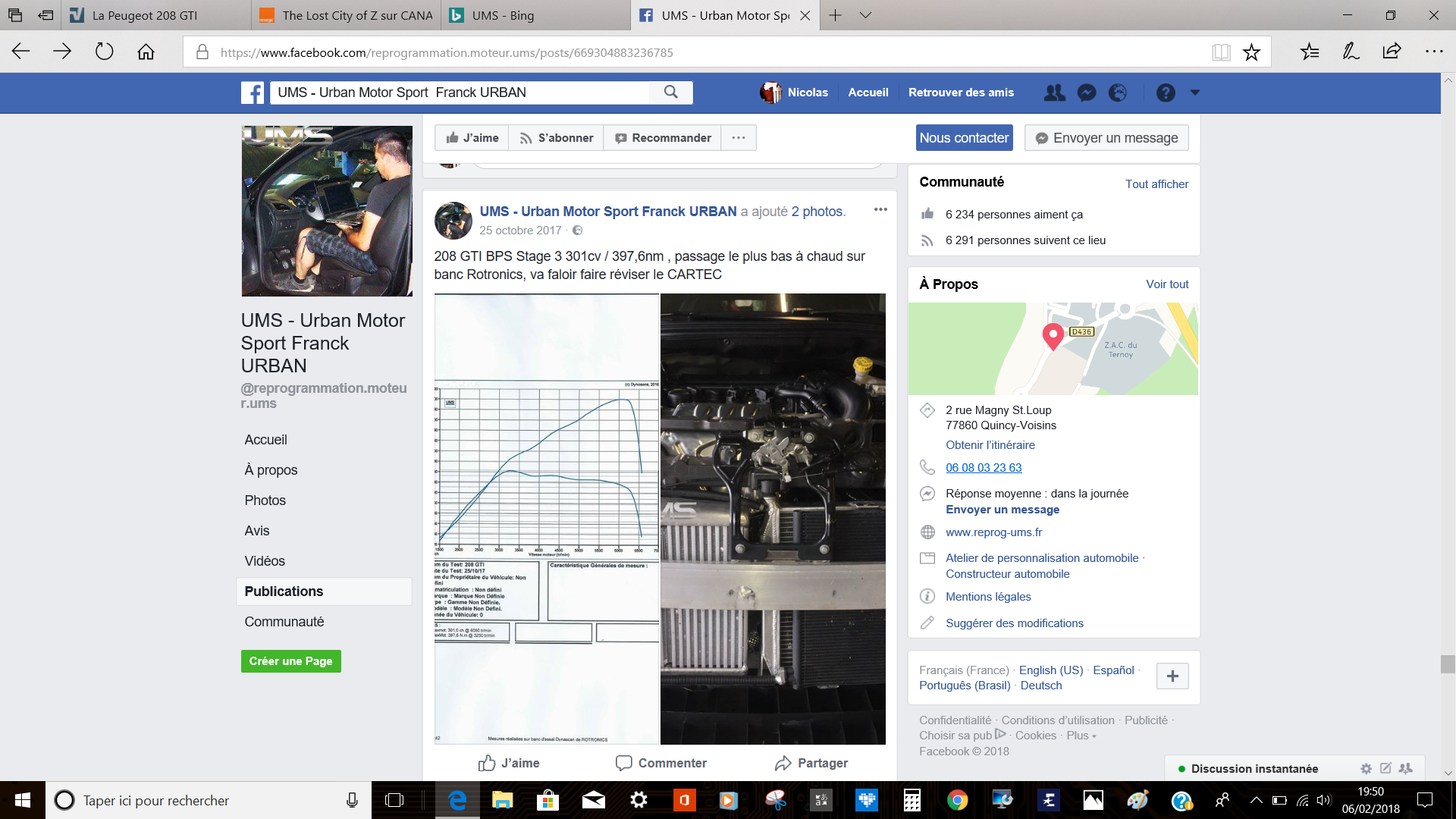The width and height of the screenshot is (1456, 819).
Task: Open chat settings gear icon
Action: point(1366,768)
